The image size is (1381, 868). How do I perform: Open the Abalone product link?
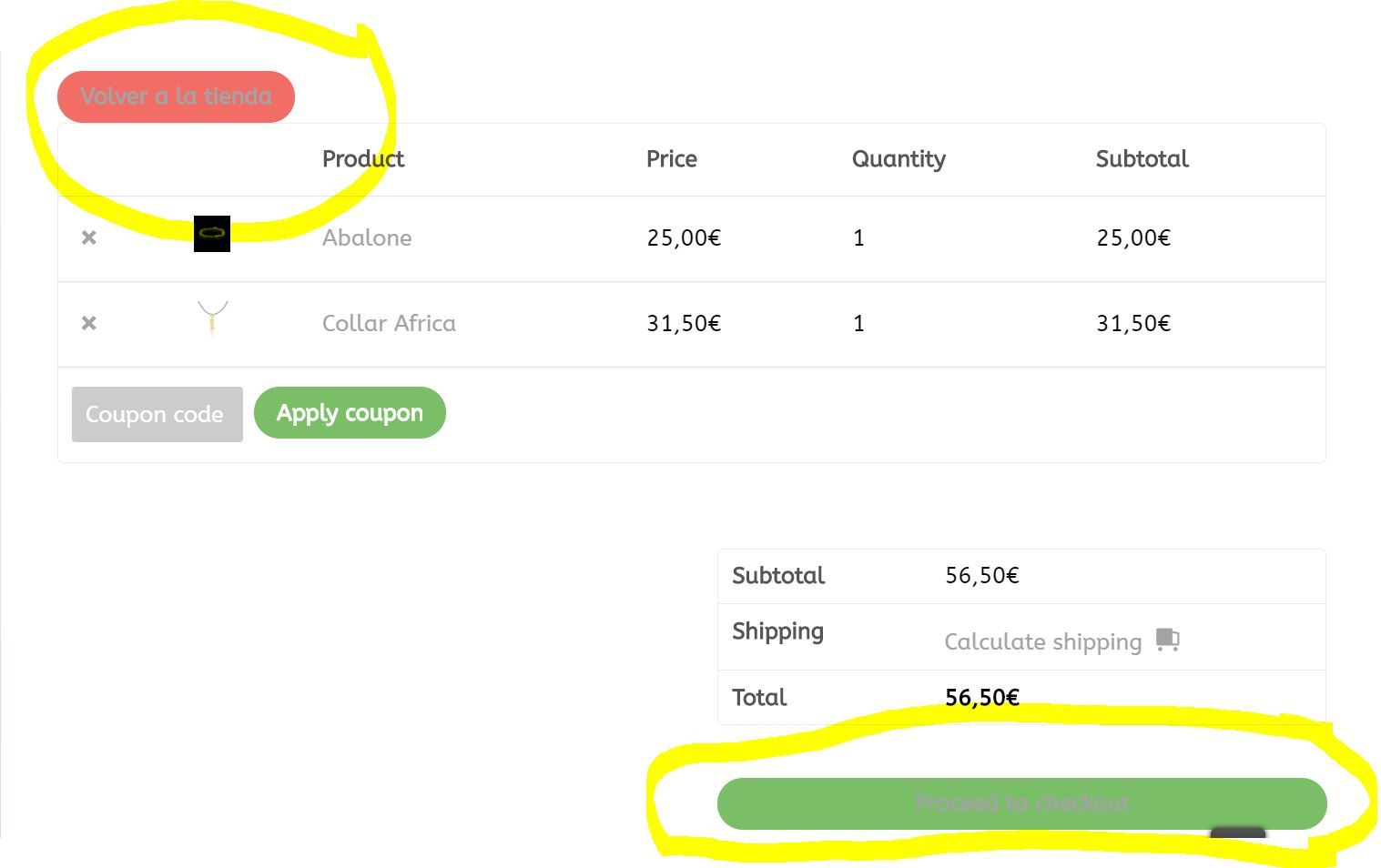pyautogui.click(x=367, y=237)
